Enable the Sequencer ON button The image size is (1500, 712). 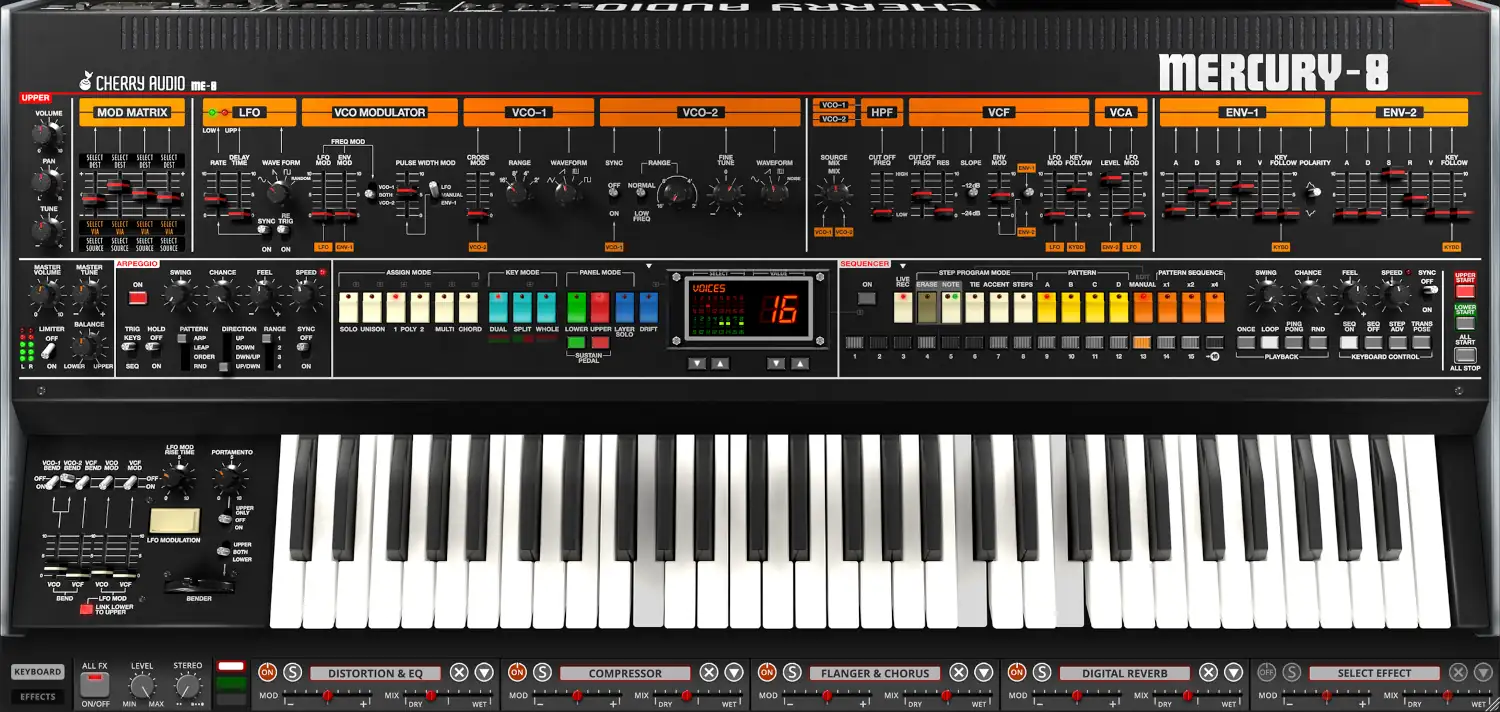coord(867,297)
